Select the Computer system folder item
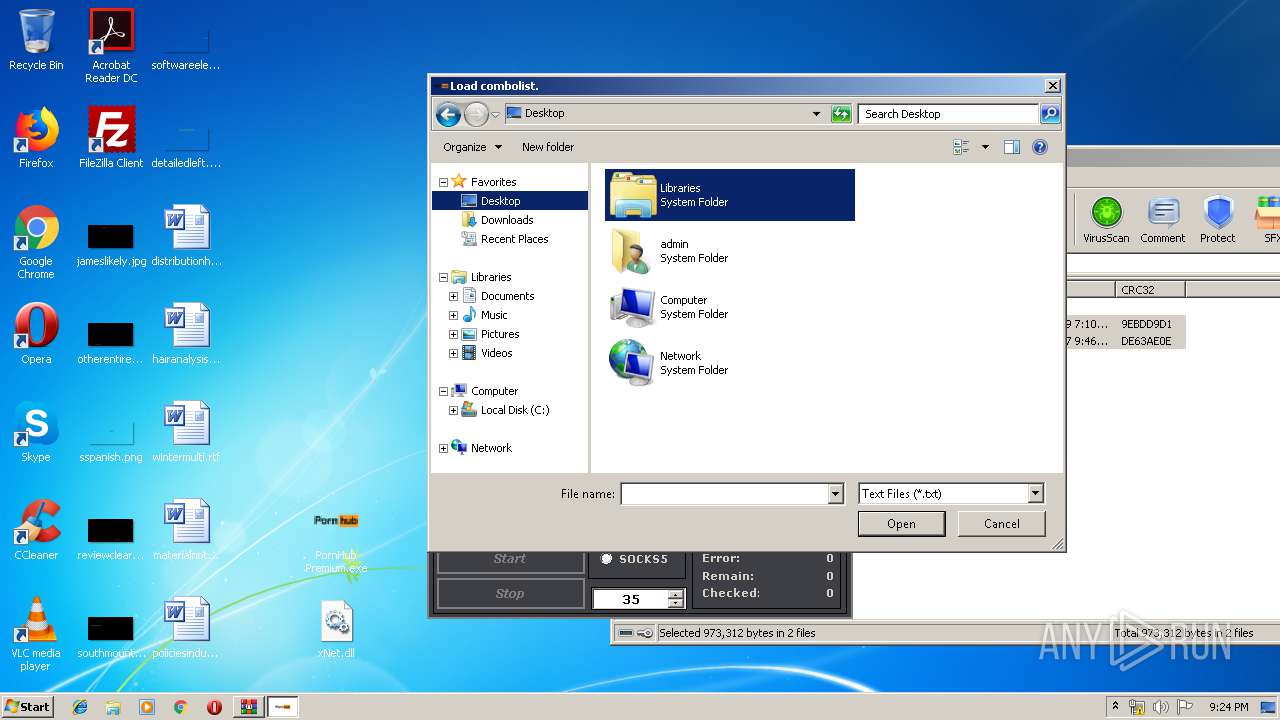Image resolution: width=1280 pixels, height=720 pixels. click(x=730, y=307)
